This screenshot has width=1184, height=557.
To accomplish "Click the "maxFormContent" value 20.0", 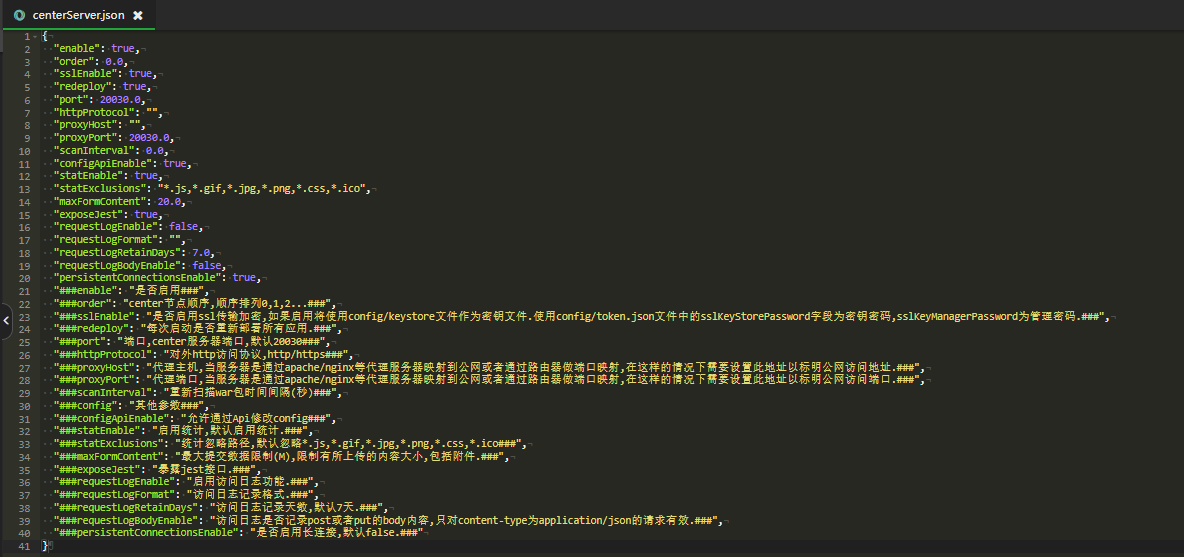I will [x=170, y=202].
